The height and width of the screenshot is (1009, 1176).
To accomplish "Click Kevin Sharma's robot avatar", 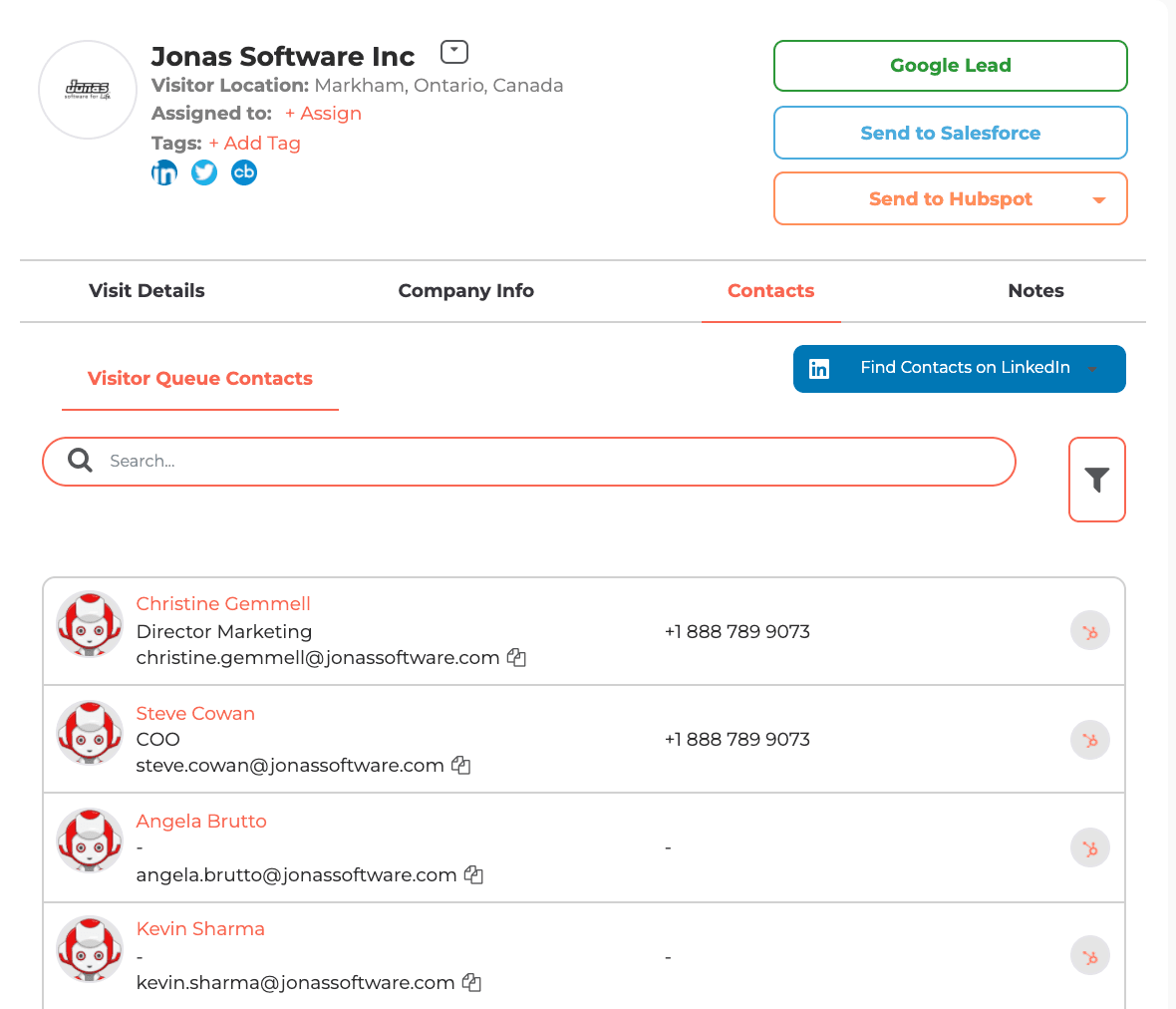I will 90,949.
